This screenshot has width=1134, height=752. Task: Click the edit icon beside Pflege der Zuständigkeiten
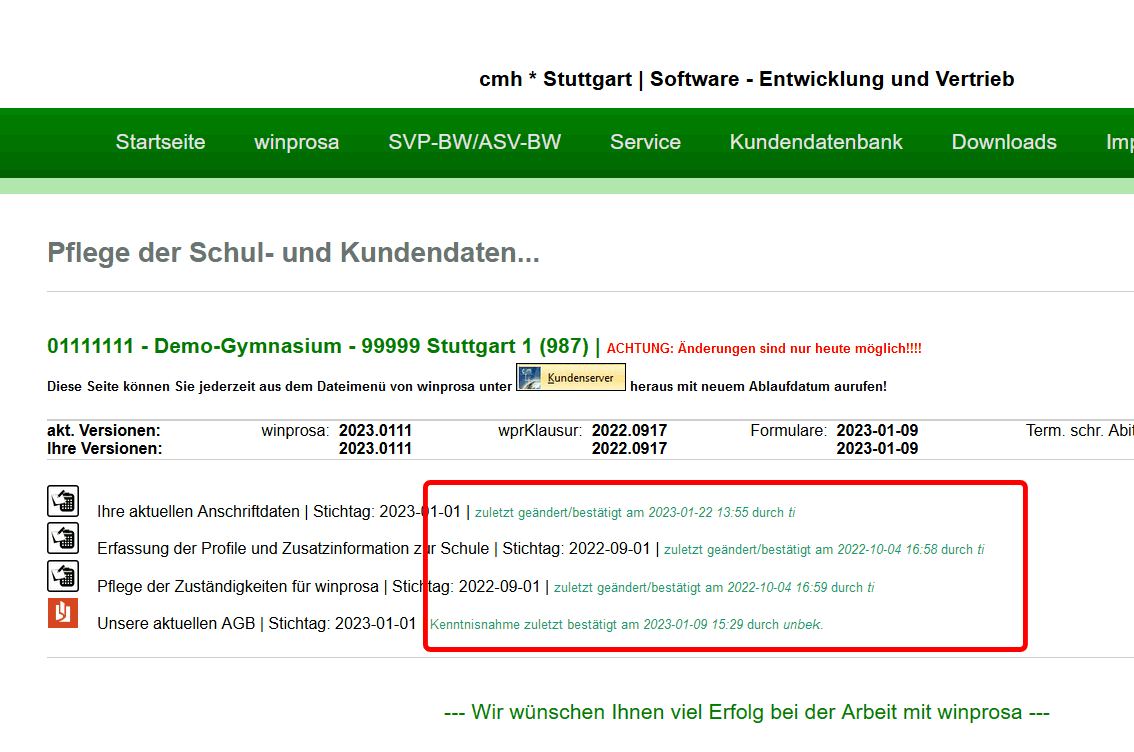(63, 576)
